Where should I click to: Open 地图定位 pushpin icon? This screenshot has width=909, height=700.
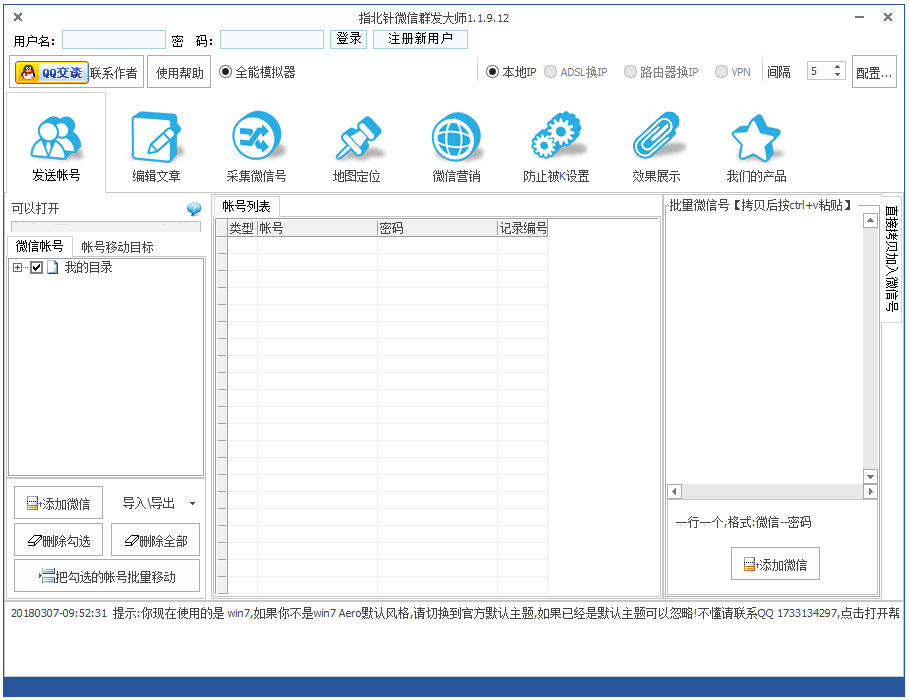357,140
